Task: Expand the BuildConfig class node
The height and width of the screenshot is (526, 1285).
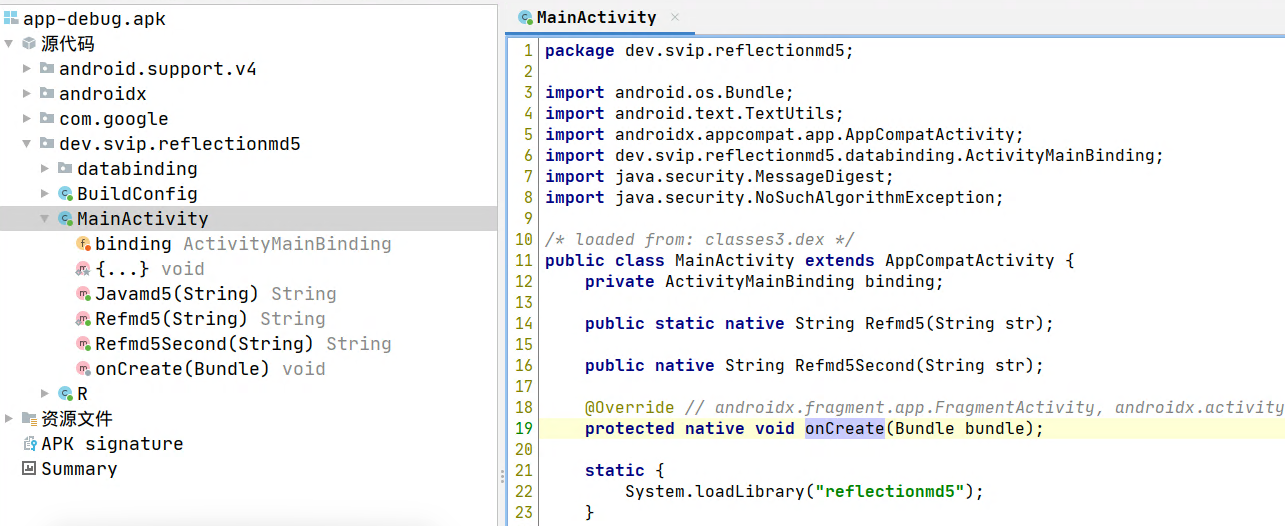Action: [45, 194]
